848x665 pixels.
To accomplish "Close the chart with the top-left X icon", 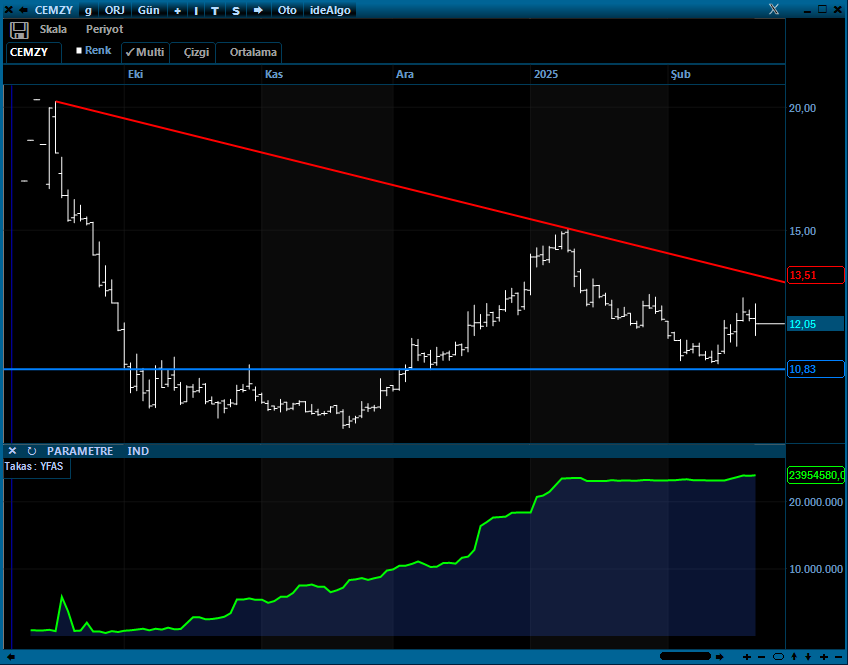I will tap(8, 10).
